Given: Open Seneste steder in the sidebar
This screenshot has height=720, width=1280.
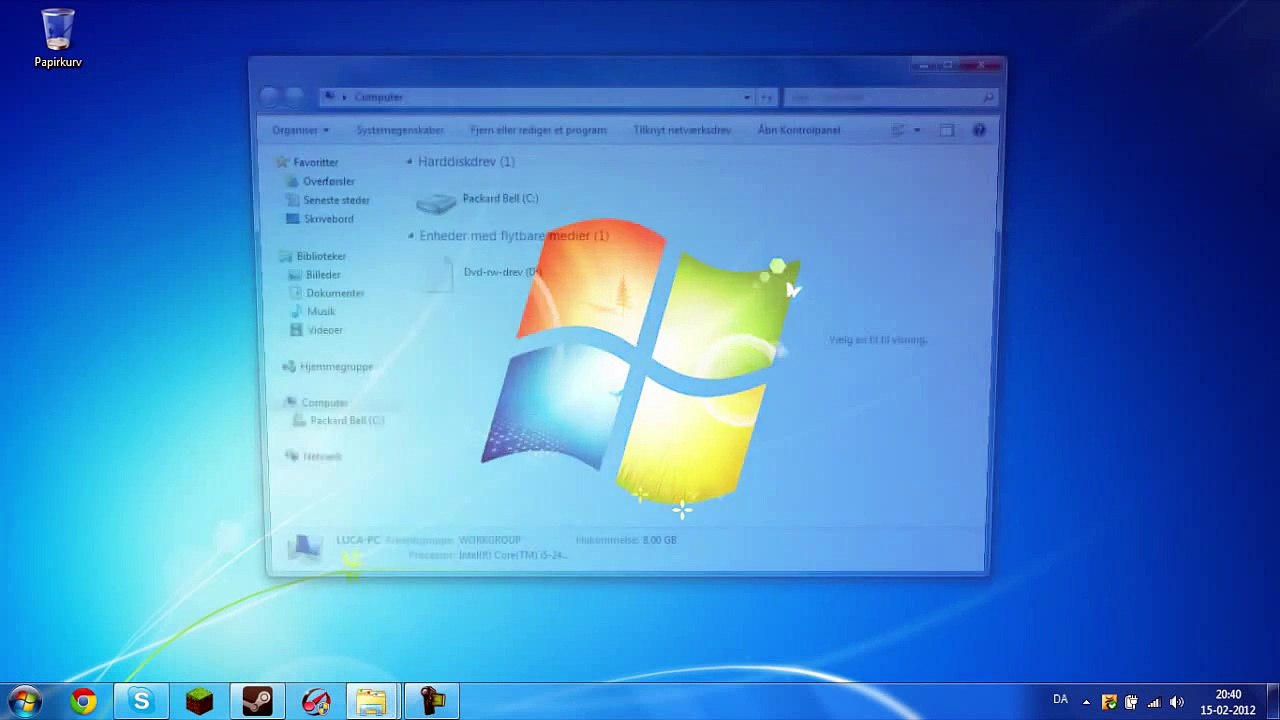Looking at the screenshot, I should (x=336, y=200).
